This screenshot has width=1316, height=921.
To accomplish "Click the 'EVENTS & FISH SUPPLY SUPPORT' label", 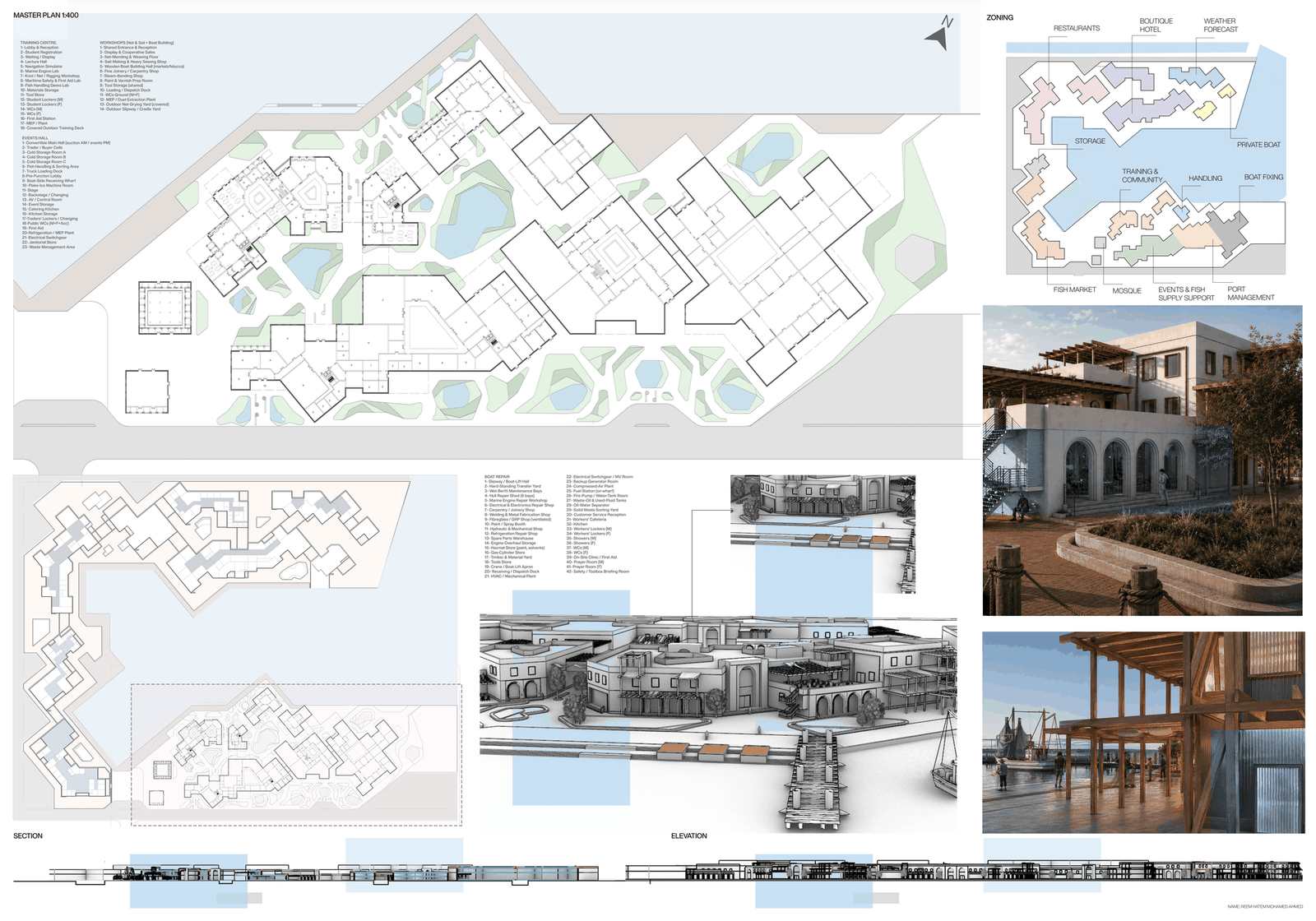I will pos(1186,294).
